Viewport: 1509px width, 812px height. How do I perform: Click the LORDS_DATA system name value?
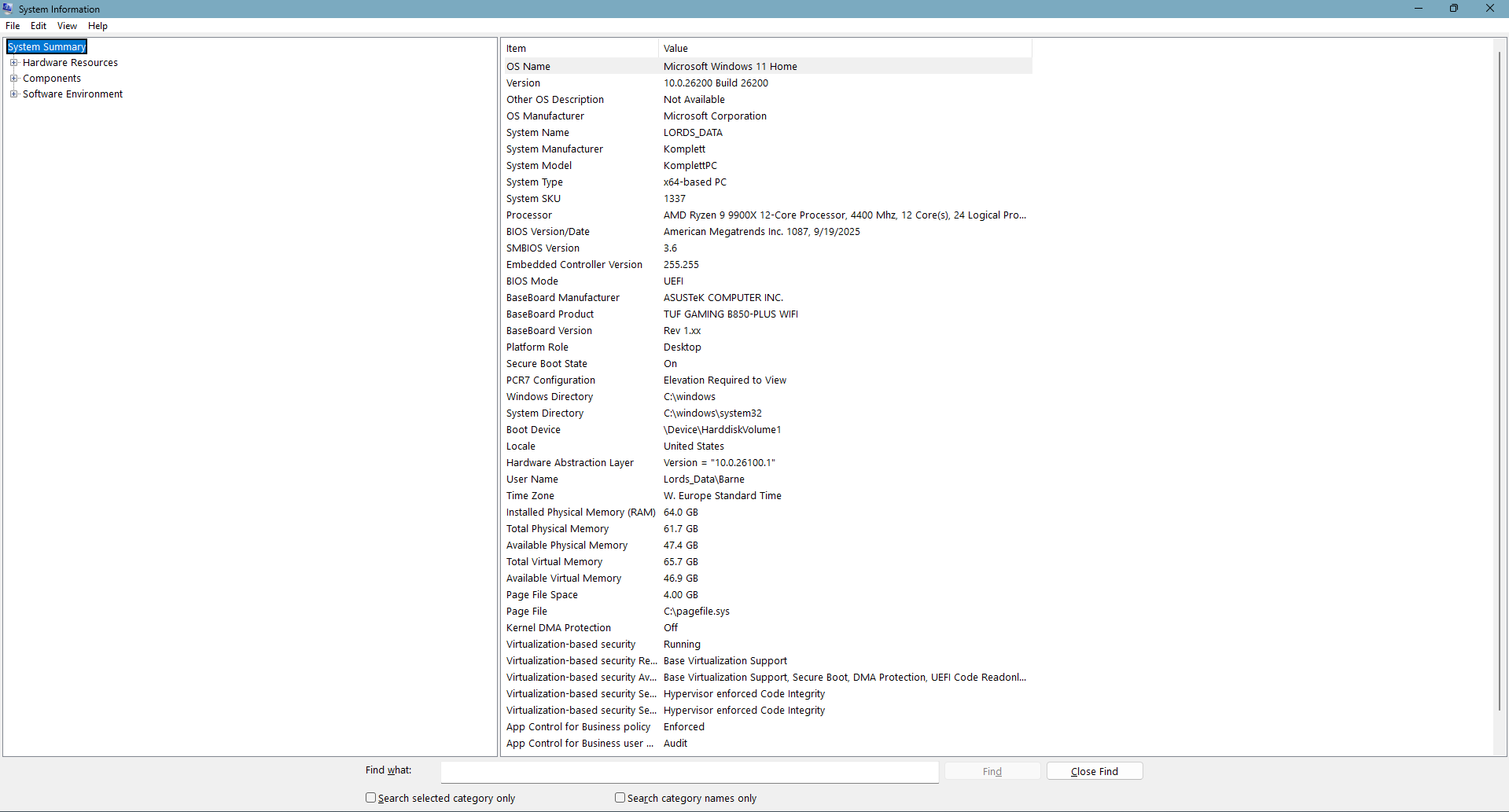pos(693,133)
